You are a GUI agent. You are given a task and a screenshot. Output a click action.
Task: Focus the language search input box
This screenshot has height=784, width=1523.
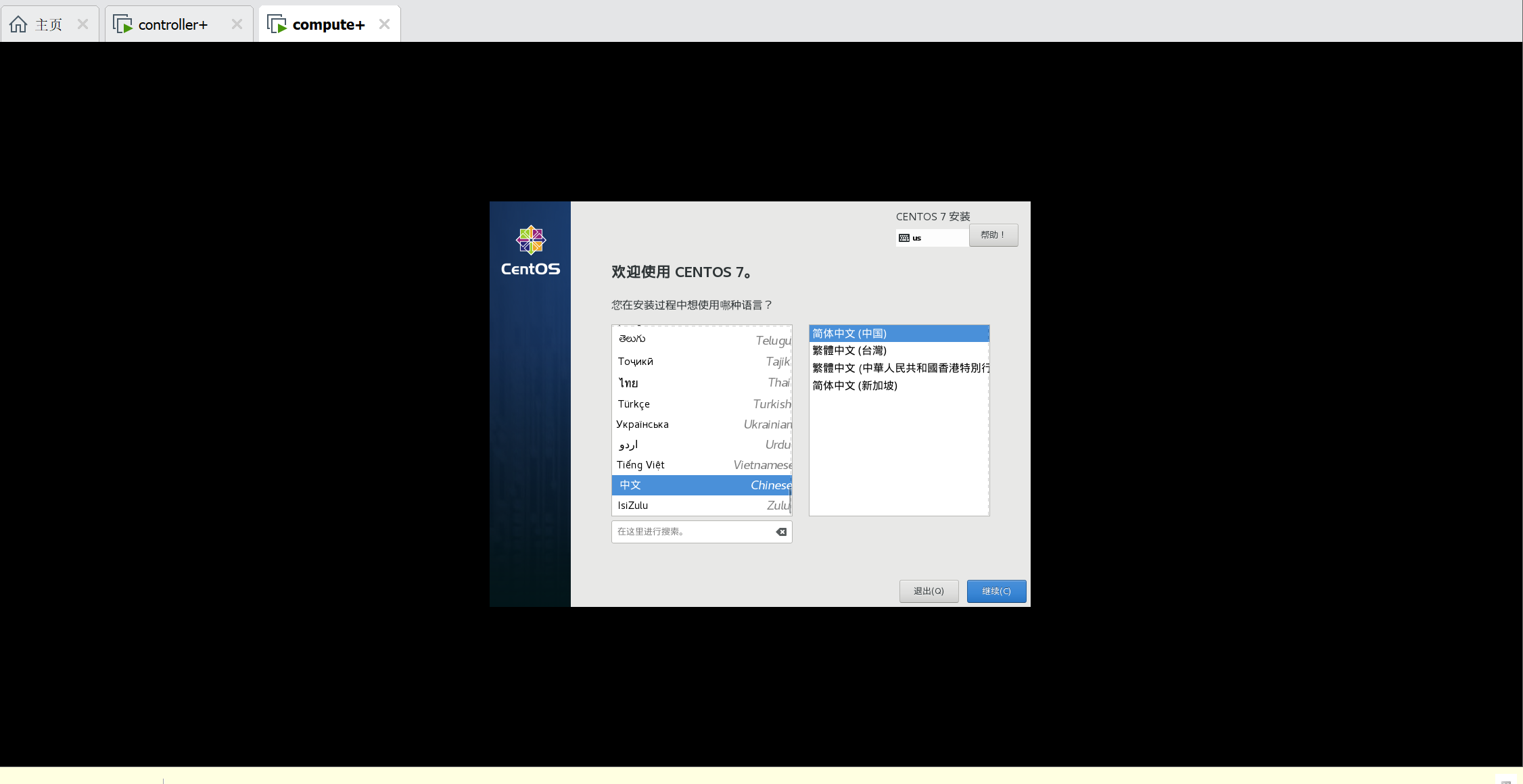click(701, 532)
